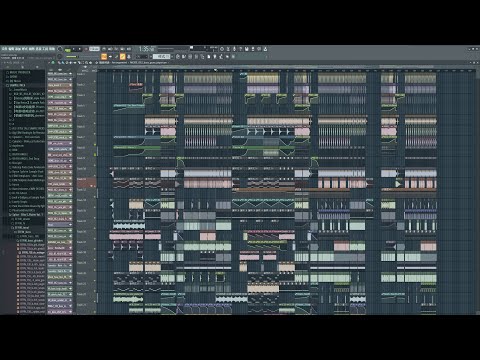Click Arrangement in the playlist title breadcrumb

coord(119,62)
